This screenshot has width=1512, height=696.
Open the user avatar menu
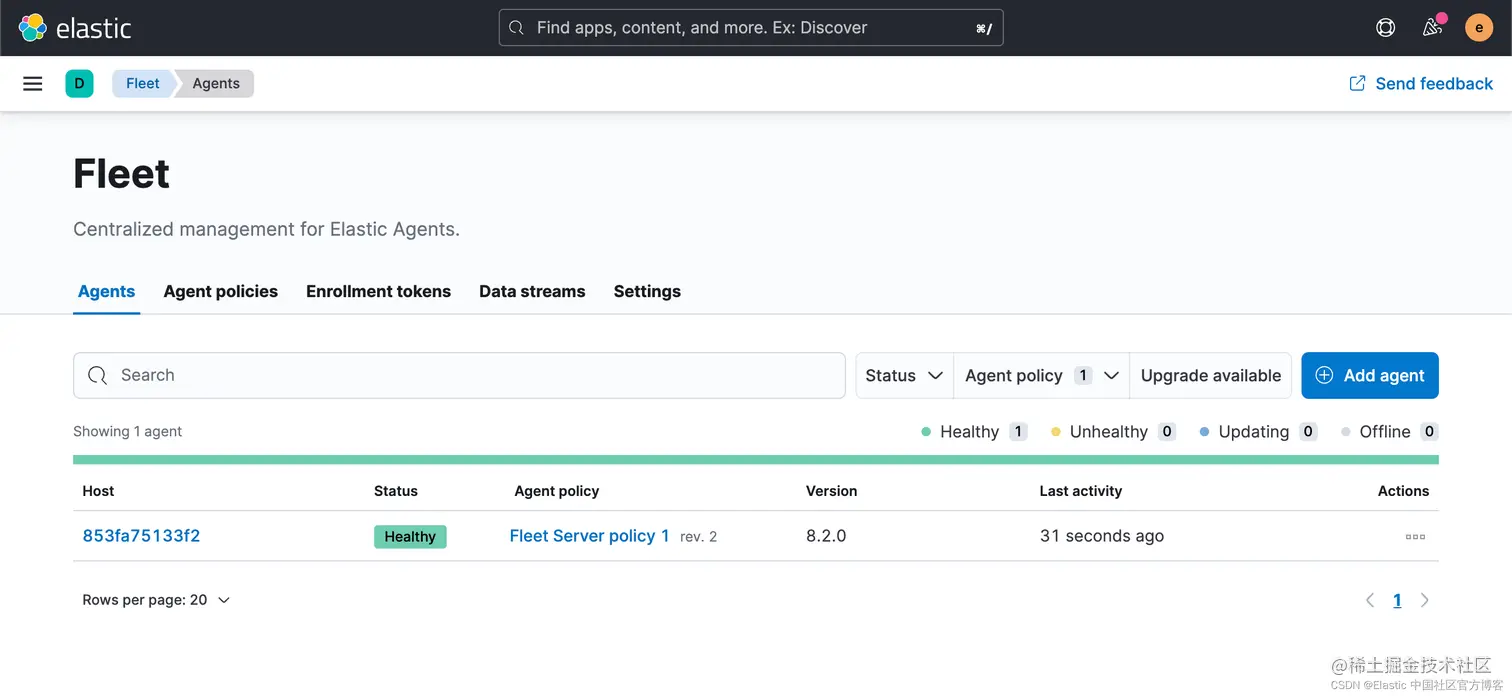point(1478,28)
